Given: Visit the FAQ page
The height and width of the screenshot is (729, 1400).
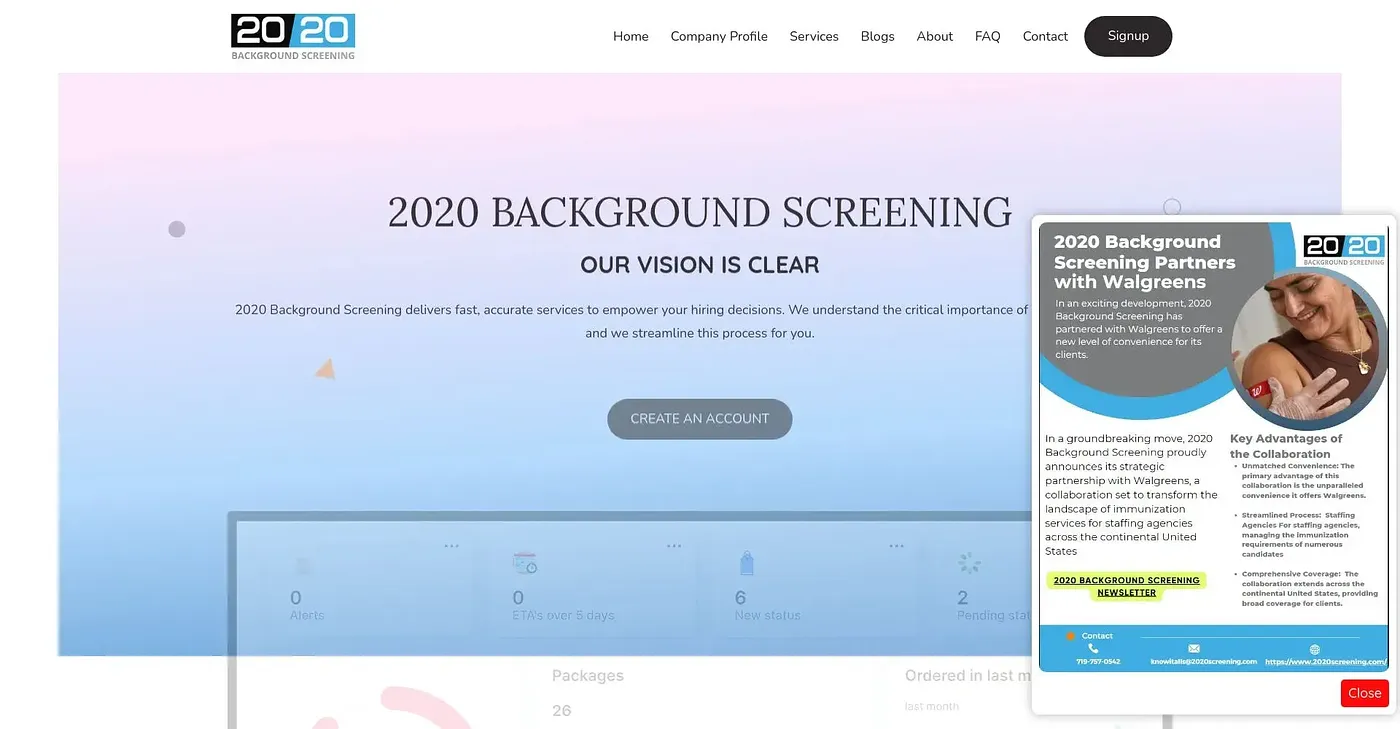Looking at the screenshot, I should click(x=988, y=36).
